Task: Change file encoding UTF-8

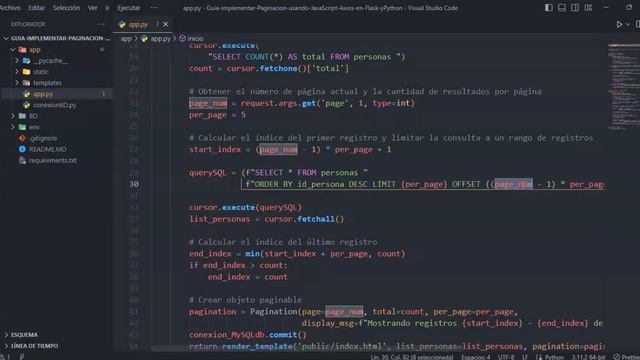Action: (x=506, y=357)
